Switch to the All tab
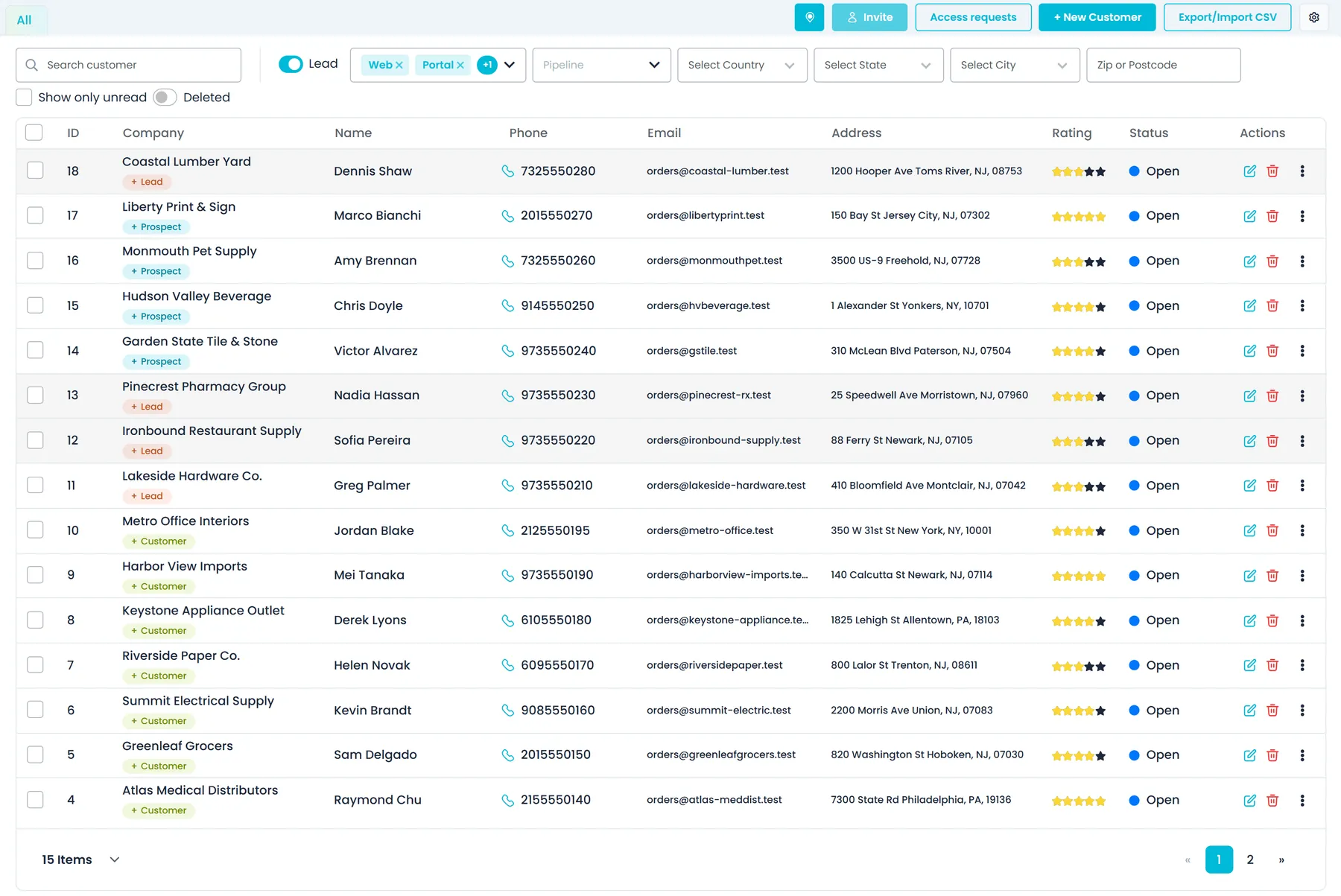Image resolution: width=1341 pixels, height=896 pixels. 25,20
